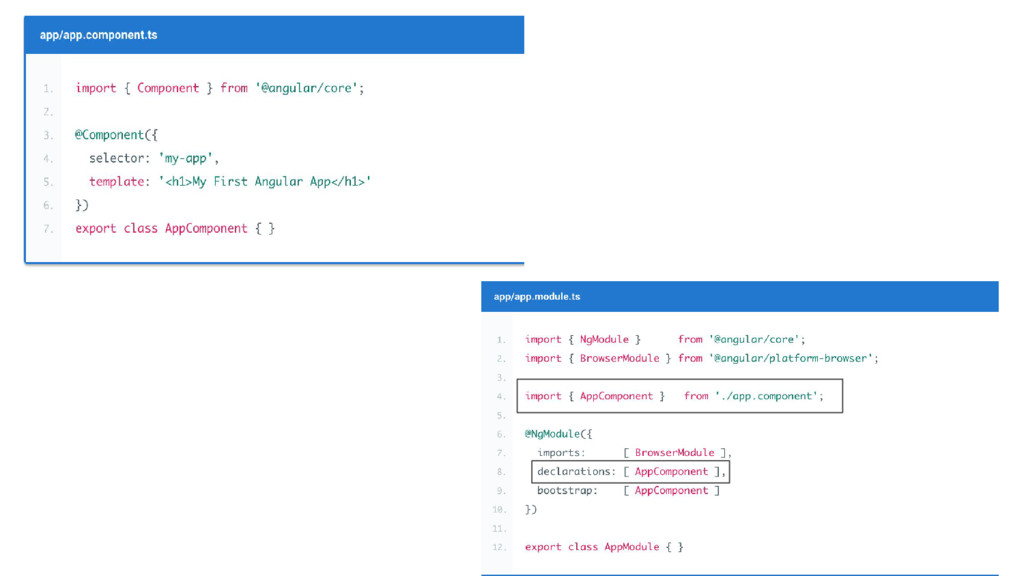Click 'export class AppModule { }' line
The image size is (1024, 576).
coord(604,547)
